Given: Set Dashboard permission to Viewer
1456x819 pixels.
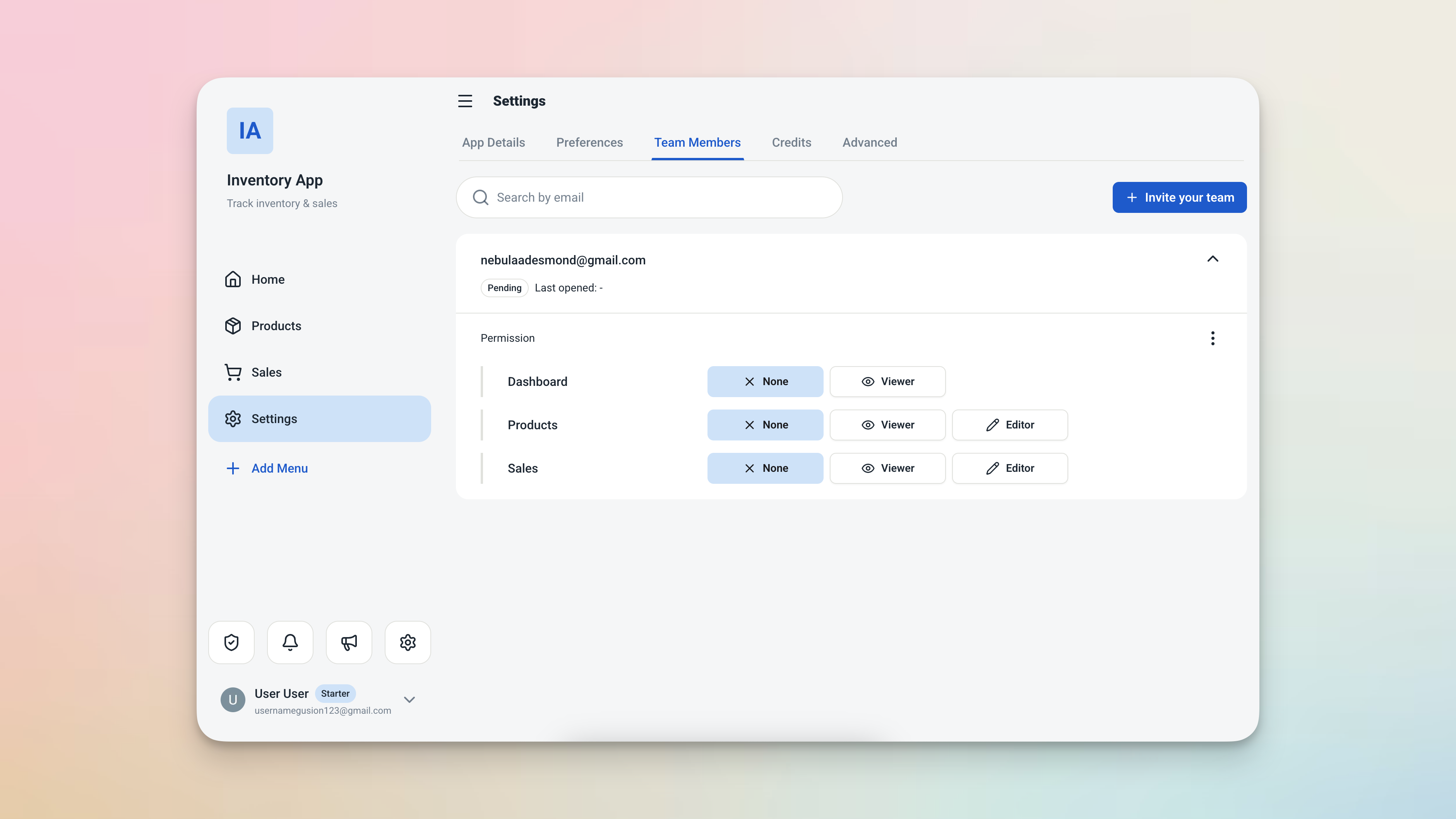Looking at the screenshot, I should (x=887, y=382).
